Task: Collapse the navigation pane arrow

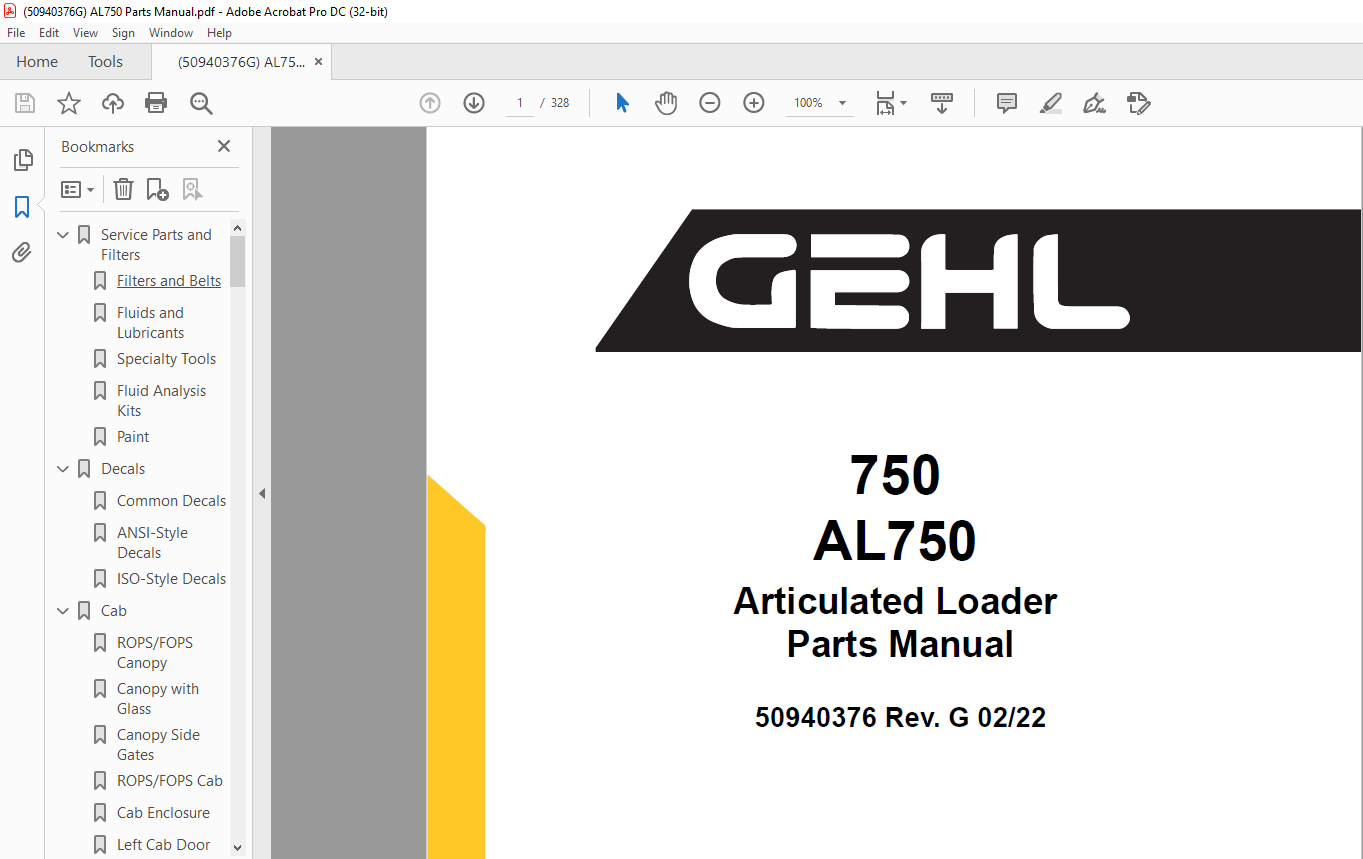Action: [262, 493]
